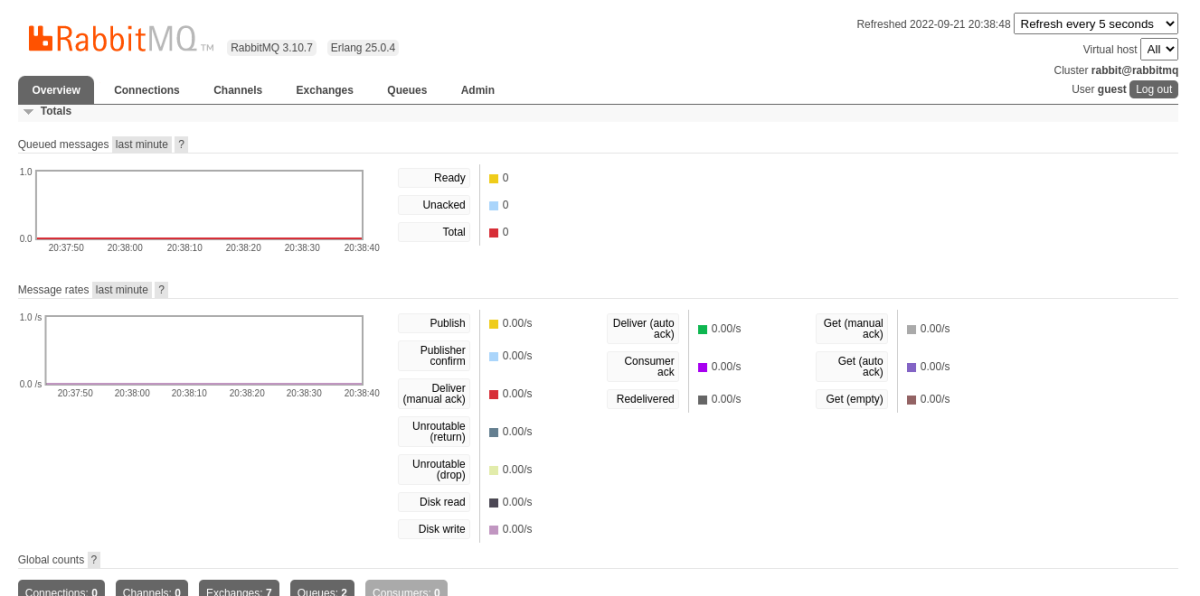Click the Disk read color swatch
The width and height of the screenshot is (1200, 596).
(494, 502)
